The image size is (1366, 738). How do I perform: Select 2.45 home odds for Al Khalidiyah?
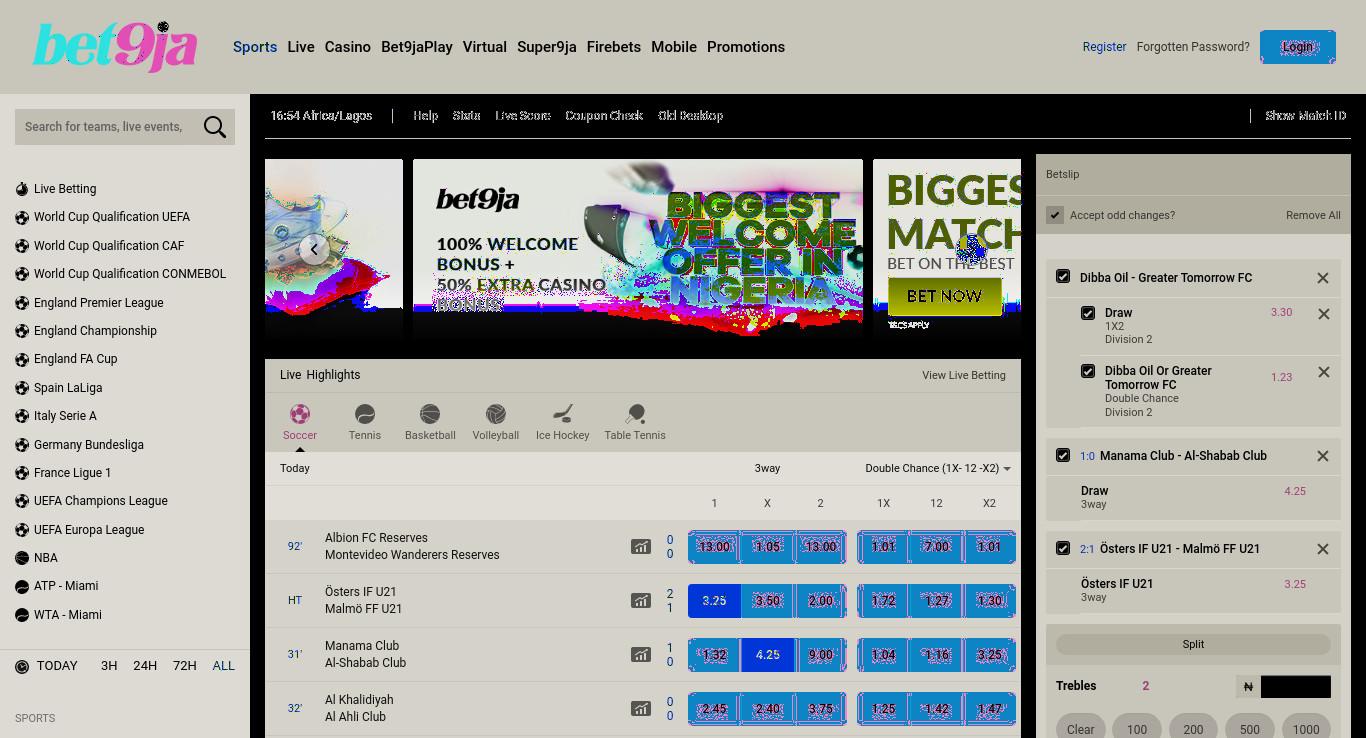[714, 709]
